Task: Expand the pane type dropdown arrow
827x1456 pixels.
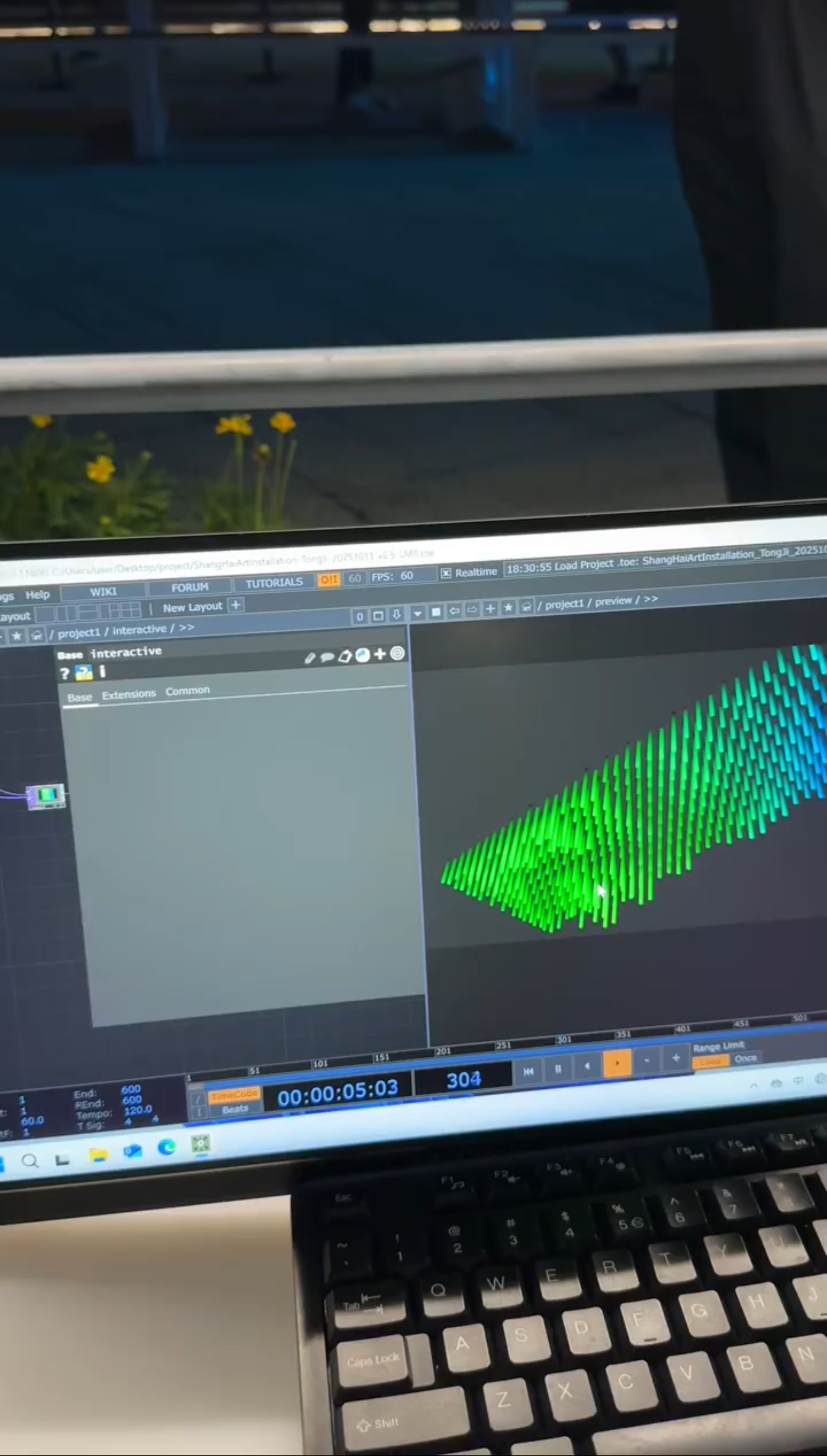Action: pyautogui.click(x=417, y=613)
